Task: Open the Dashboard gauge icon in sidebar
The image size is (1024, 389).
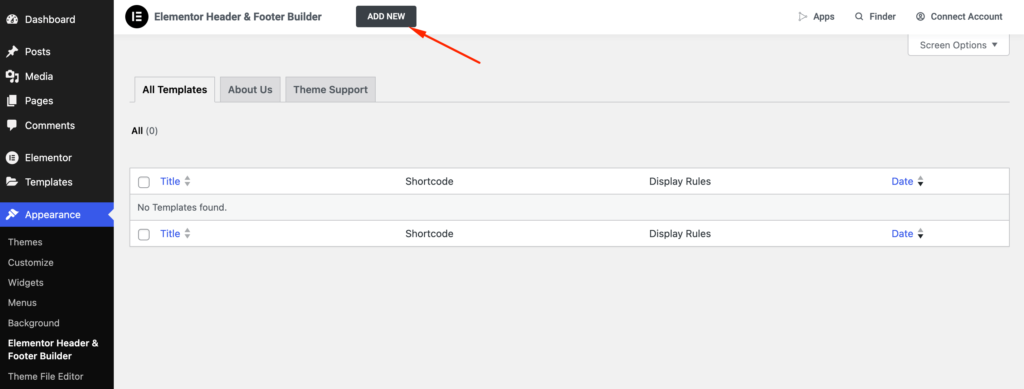Action: (12, 20)
